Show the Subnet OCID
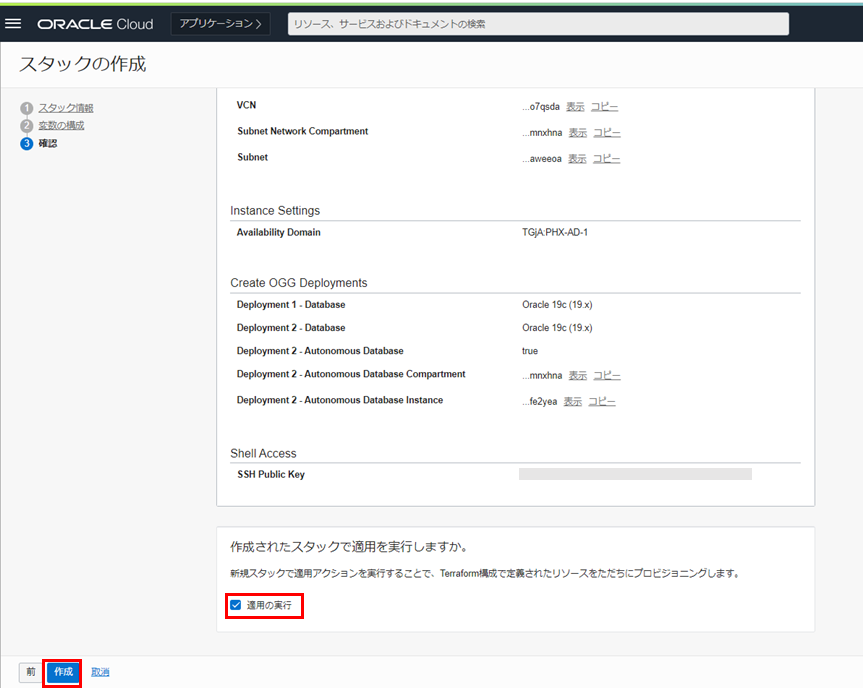Image resolution: width=863 pixels, height=688 pixels. pos(577,158)
